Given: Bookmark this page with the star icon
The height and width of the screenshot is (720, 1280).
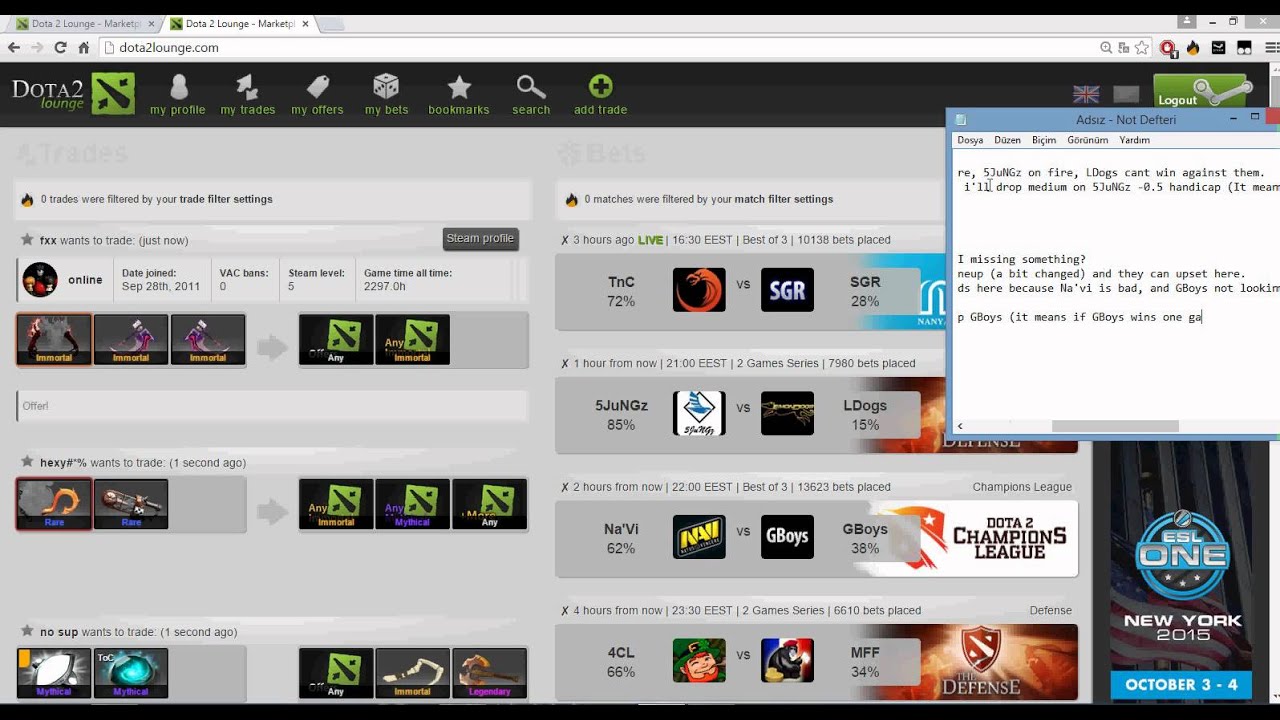Looking at the screenshot, I should tap(1141, 47).
